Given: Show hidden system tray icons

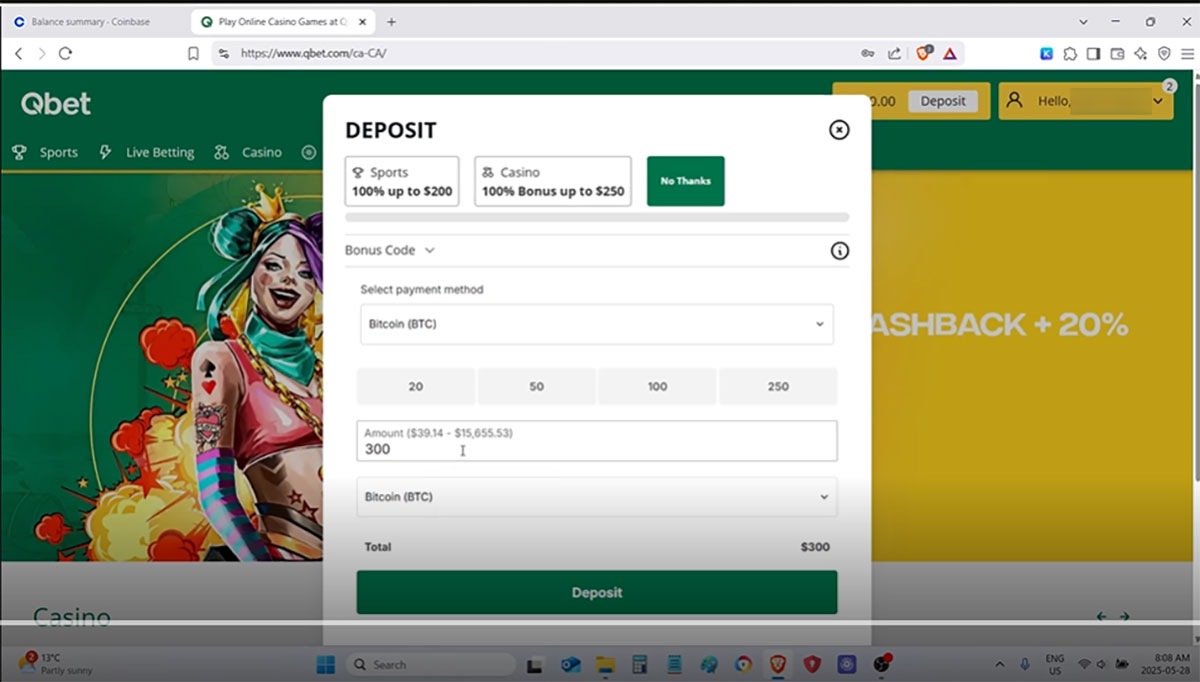Looking at the screenshot, I should point(1000,664).
